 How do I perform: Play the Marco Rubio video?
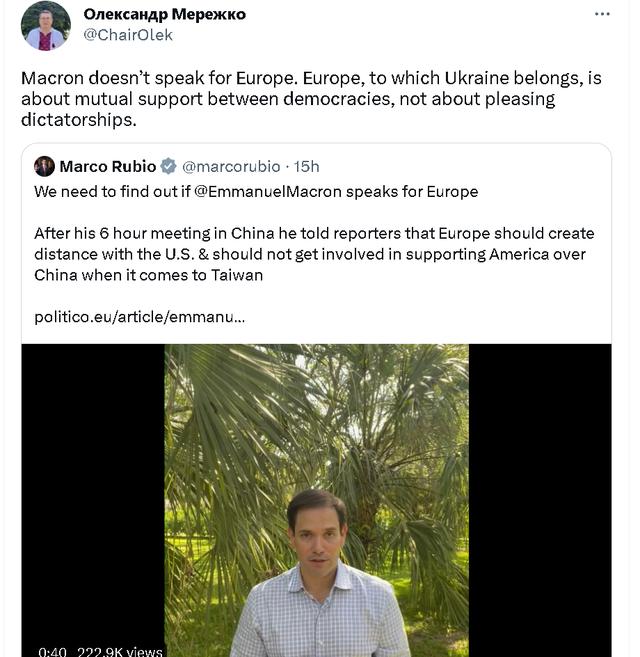coord(316,500)
